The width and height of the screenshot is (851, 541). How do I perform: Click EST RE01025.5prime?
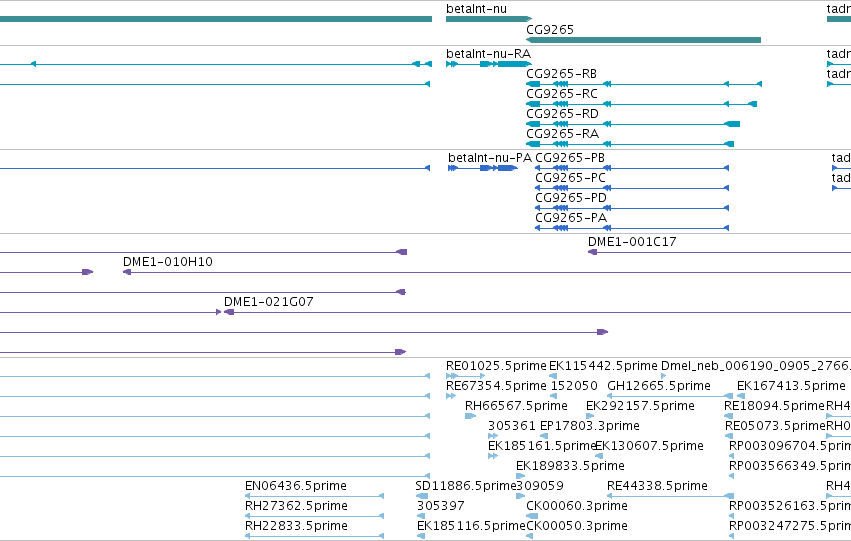click(x=496, y=366)
